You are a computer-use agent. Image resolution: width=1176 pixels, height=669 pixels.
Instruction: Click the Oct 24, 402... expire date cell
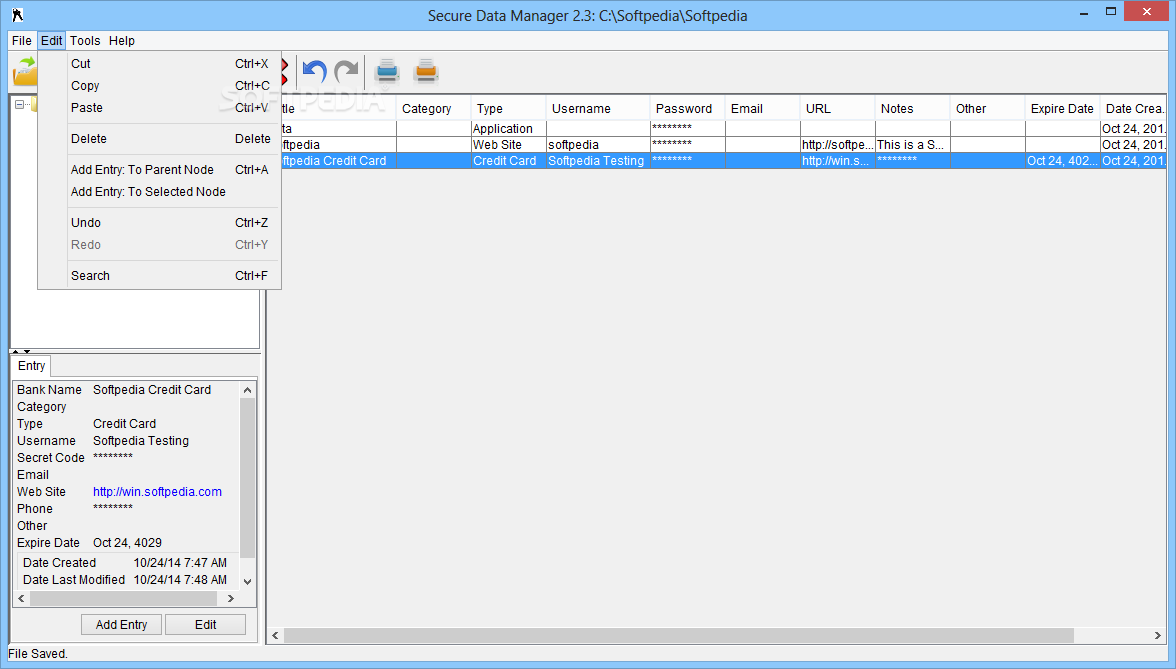point(1063,160)
